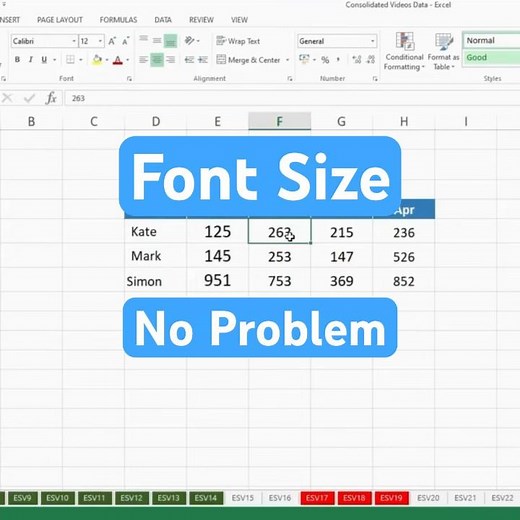This screenshot has height=520, width=520.
Task: Click the Insert Function fx icon
Action: (51, 98)
